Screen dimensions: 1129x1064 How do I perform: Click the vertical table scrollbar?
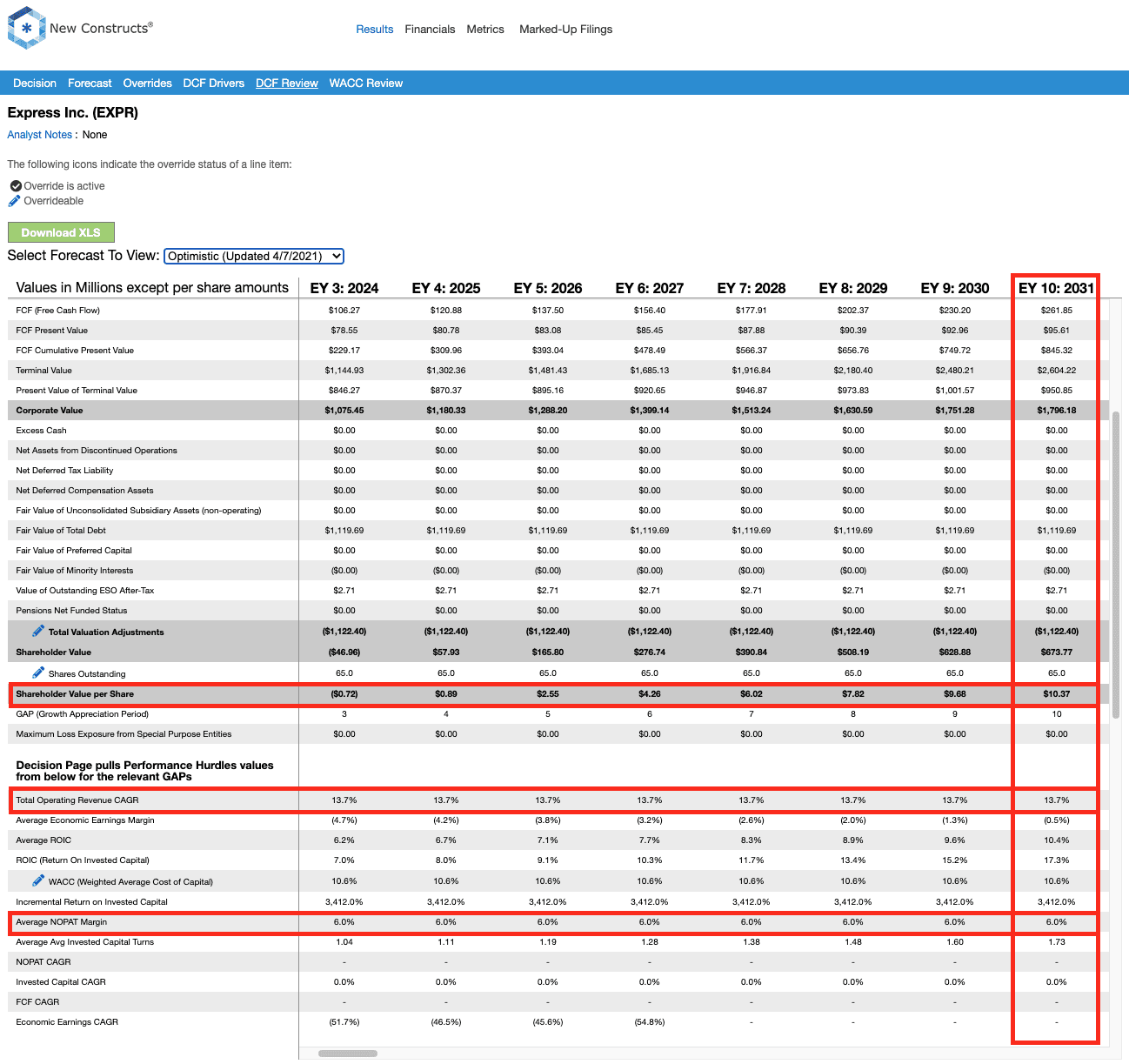(1116, 564)
